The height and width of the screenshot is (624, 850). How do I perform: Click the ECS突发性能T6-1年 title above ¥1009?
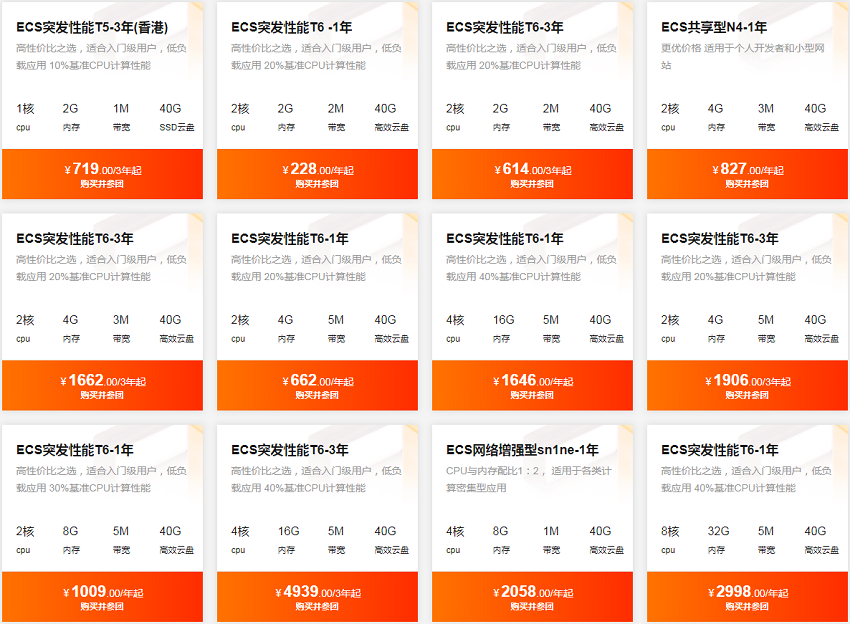(75, 450)
